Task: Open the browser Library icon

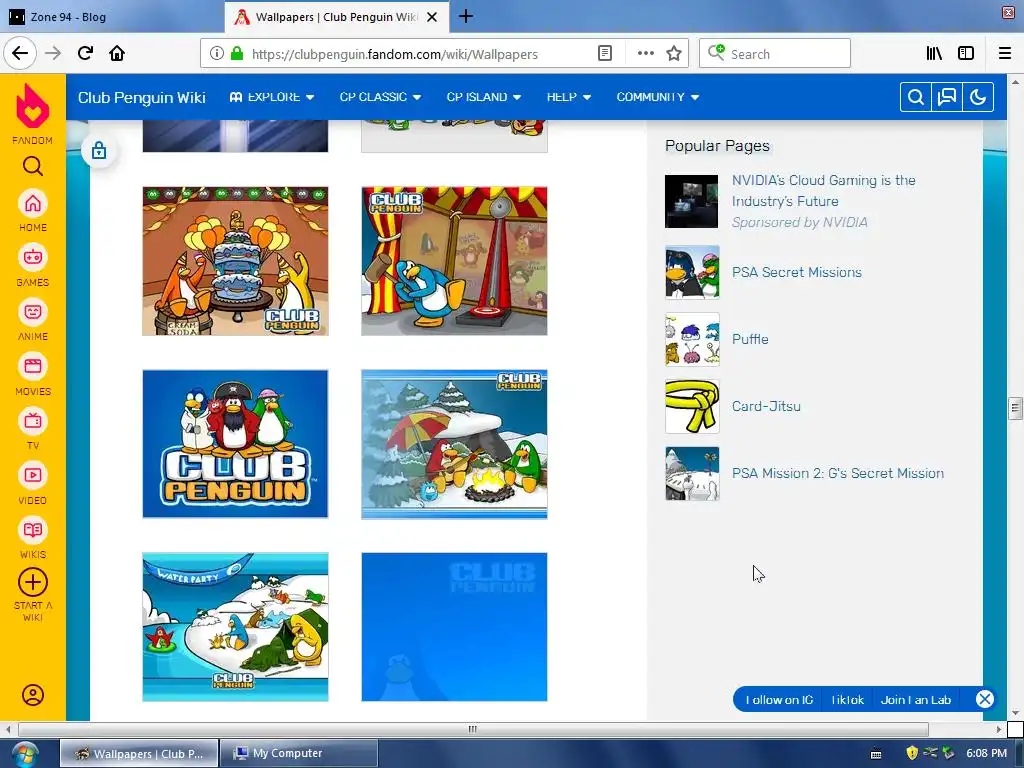Action: click(934, 54)
